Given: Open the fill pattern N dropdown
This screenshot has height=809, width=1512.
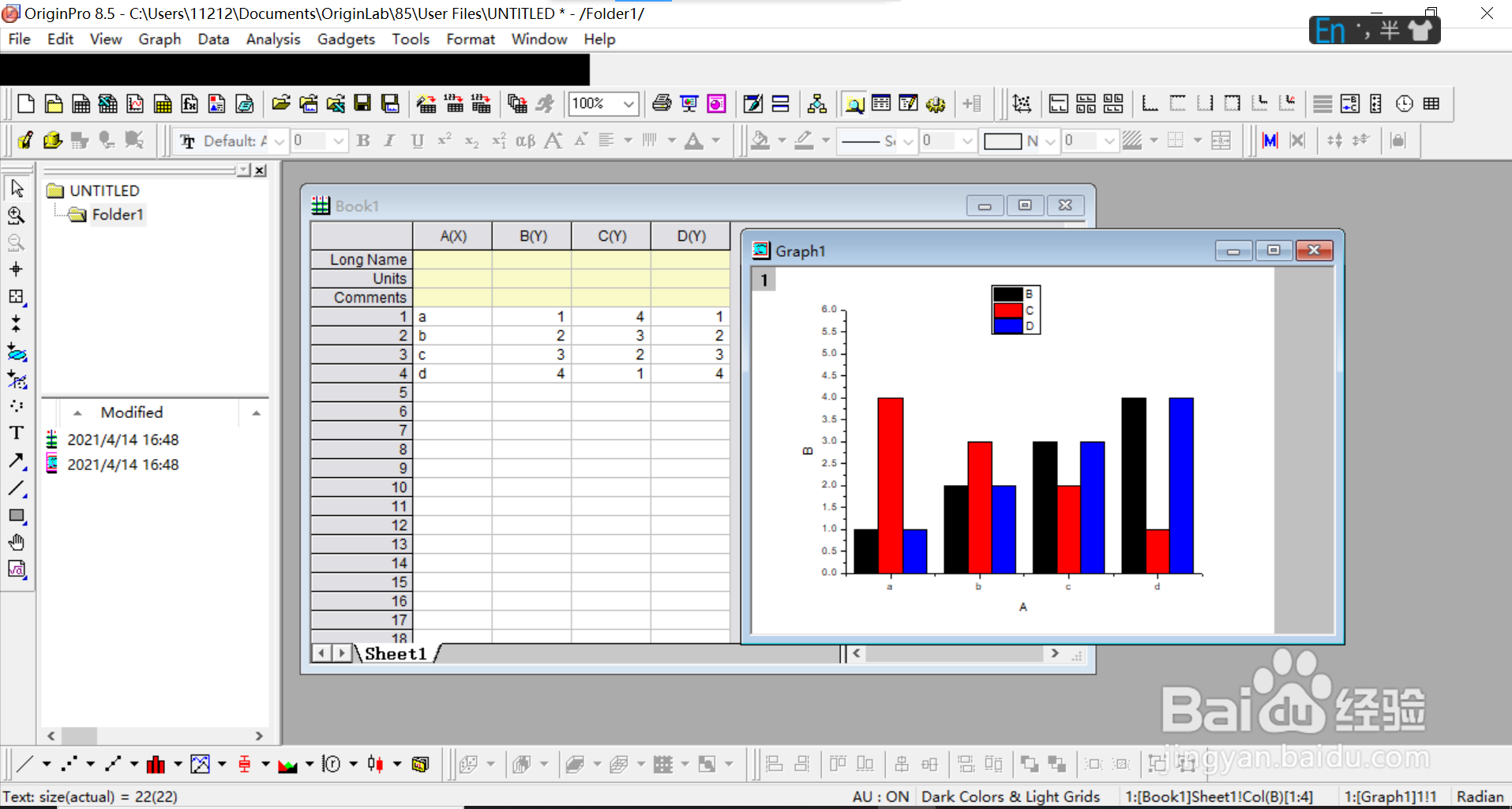Looking at the screenshot, I should 1050,141.
